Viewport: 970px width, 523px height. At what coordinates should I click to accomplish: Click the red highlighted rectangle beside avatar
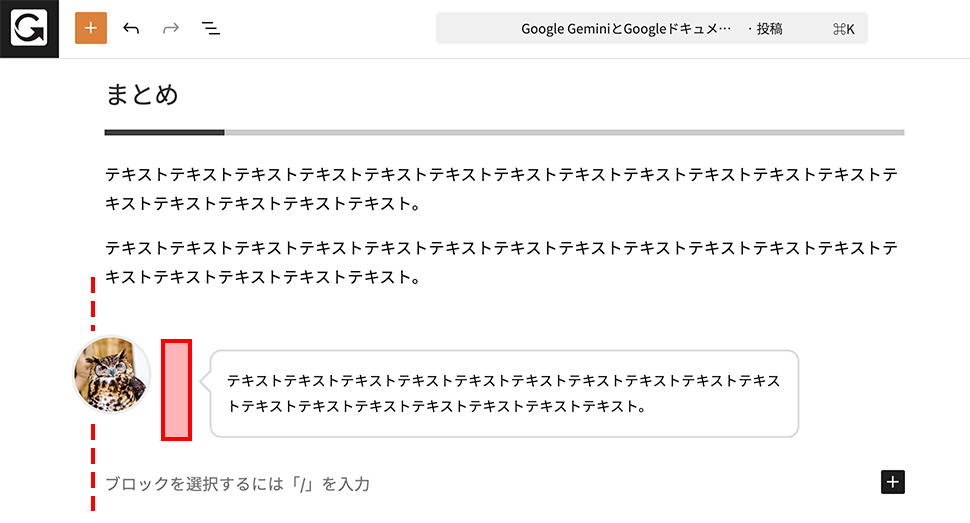(176, 390)
